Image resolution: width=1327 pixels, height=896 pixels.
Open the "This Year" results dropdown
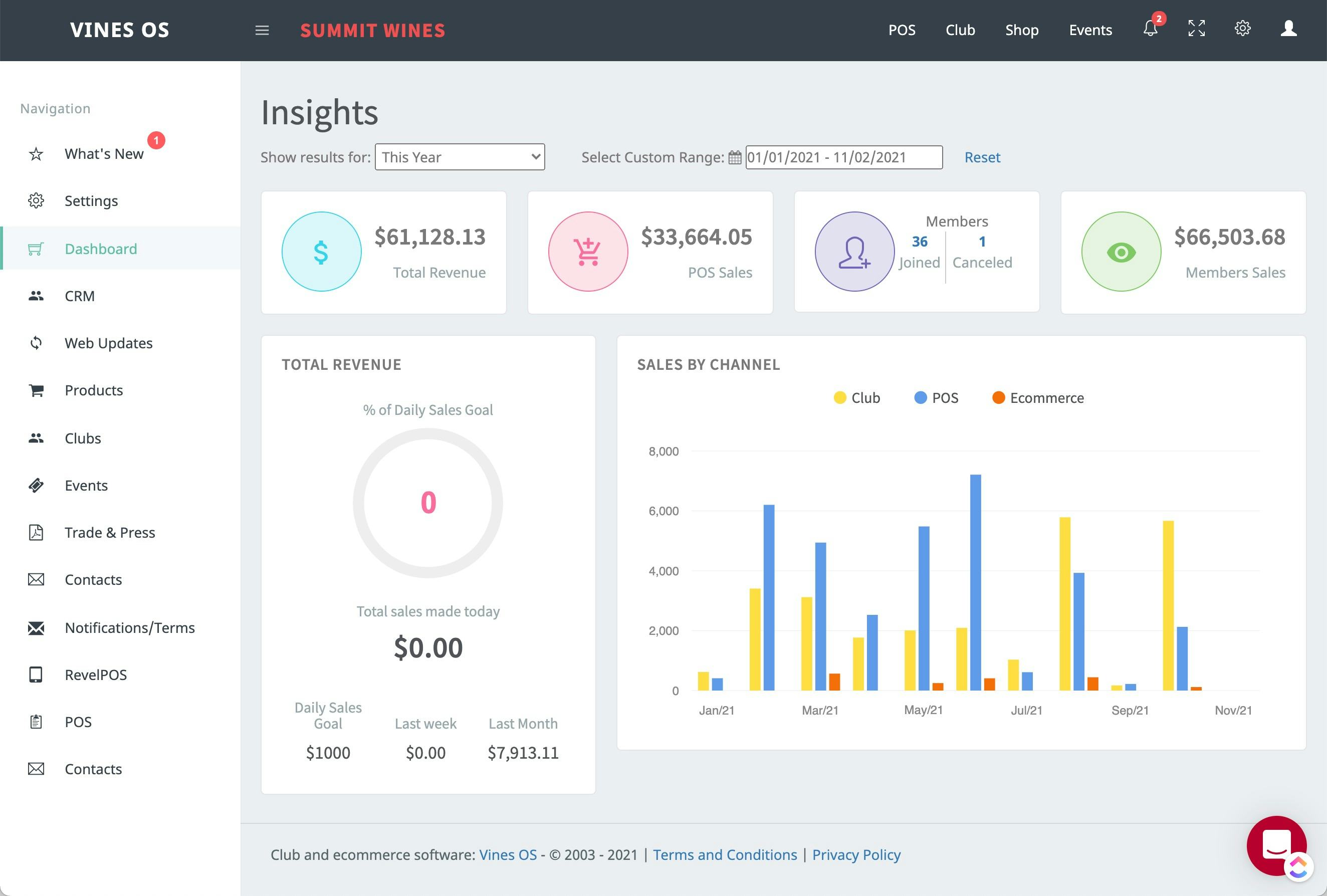(x=460, y=157)
